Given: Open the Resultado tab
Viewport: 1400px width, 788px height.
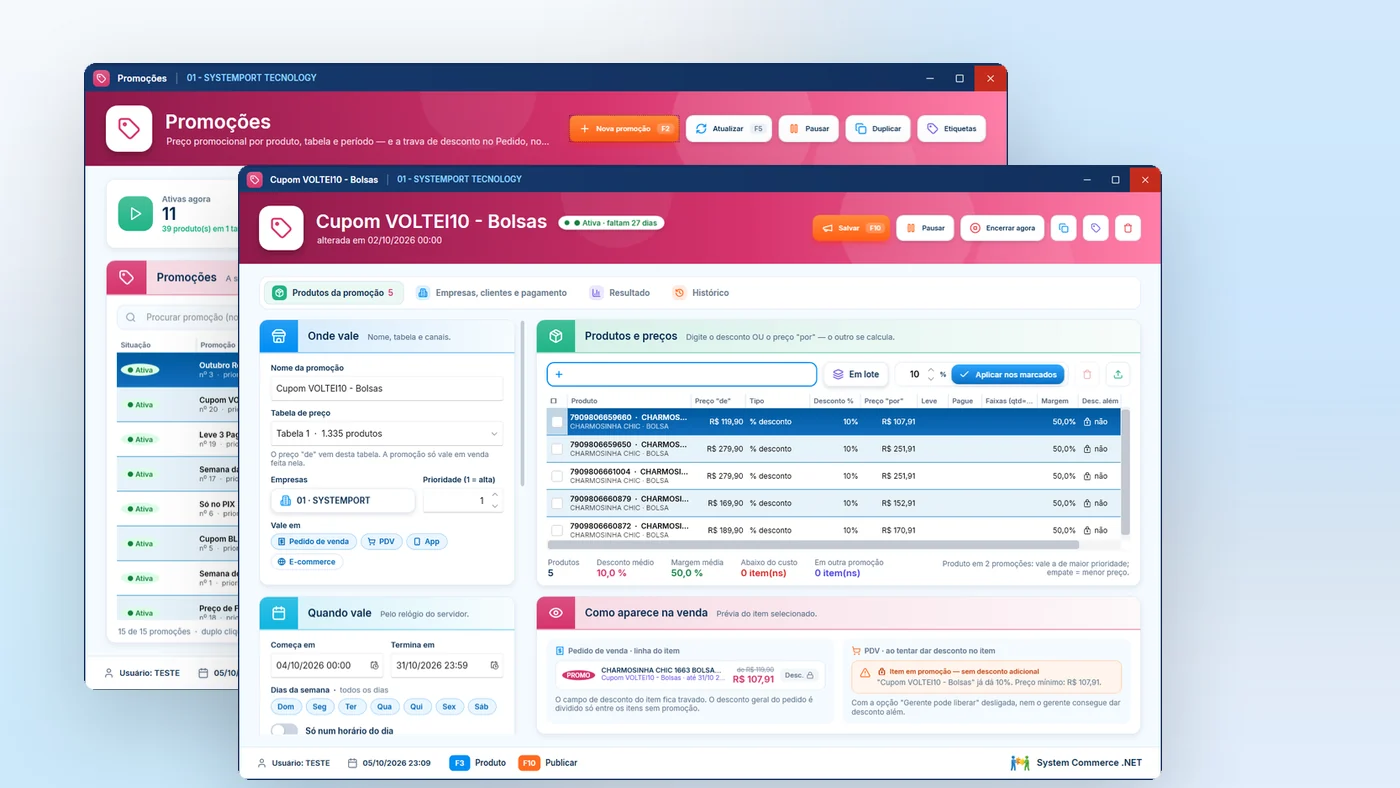Looking at the screenshot, I should tap(620, 293).
